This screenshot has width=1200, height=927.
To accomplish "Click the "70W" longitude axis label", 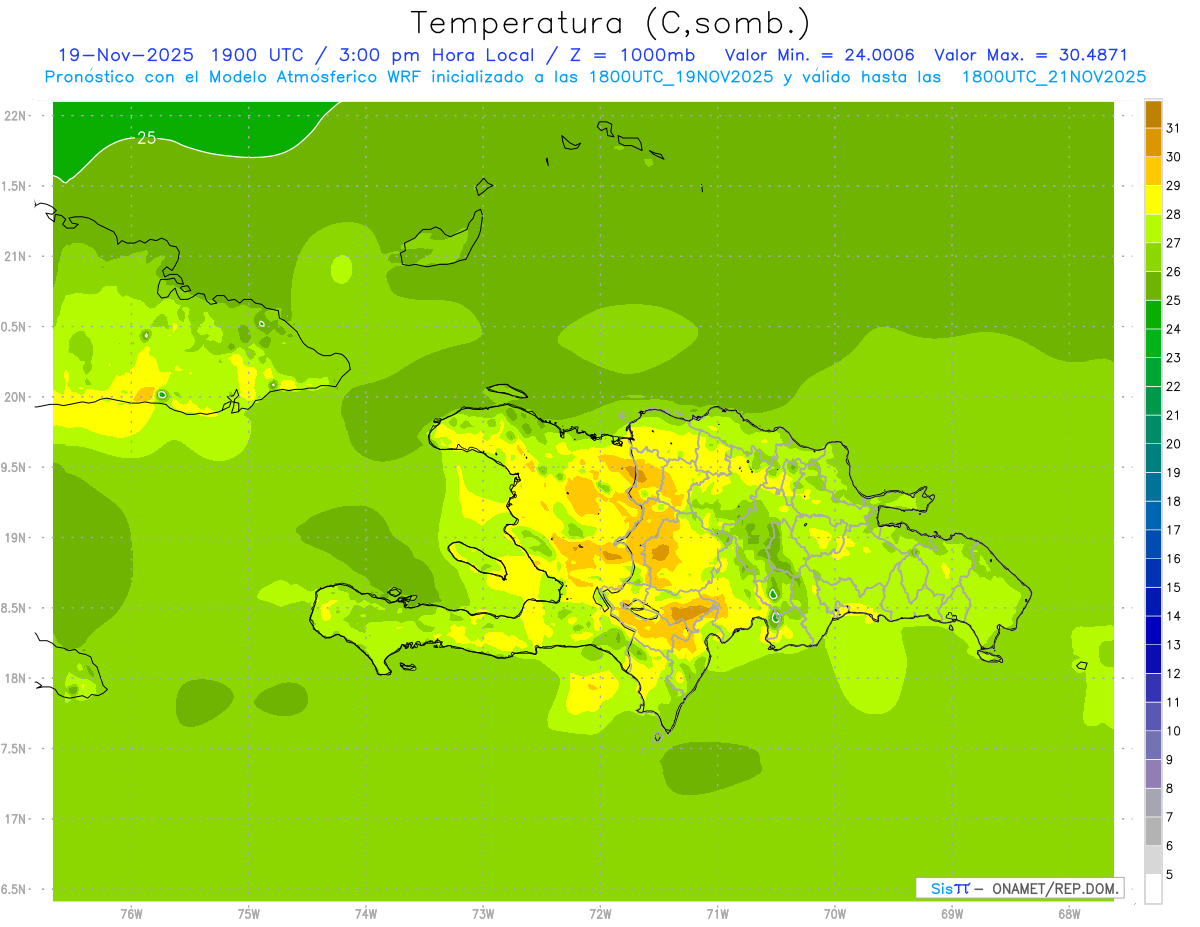I will click(835, 914).
